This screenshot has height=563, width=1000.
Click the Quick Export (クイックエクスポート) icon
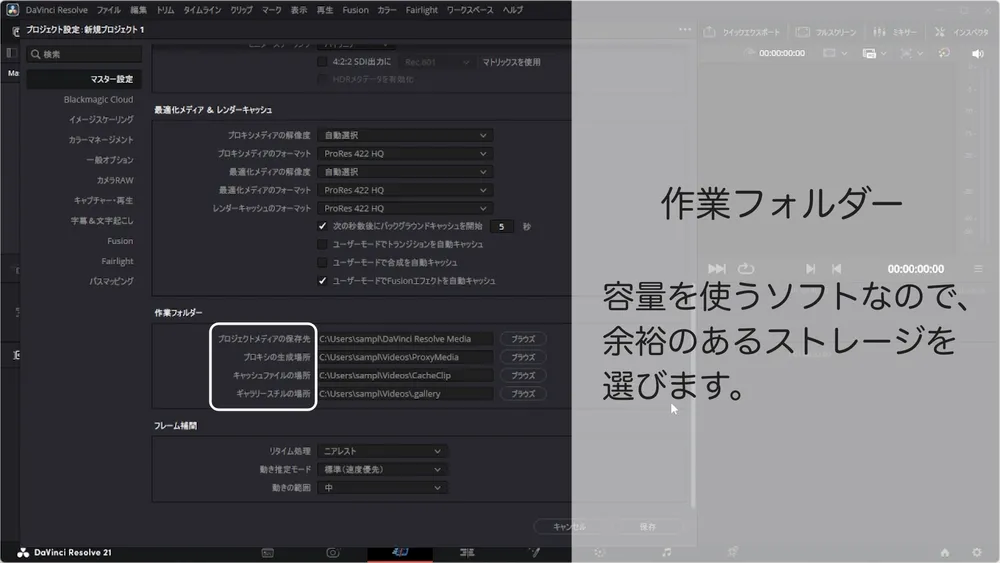(709, 32)
